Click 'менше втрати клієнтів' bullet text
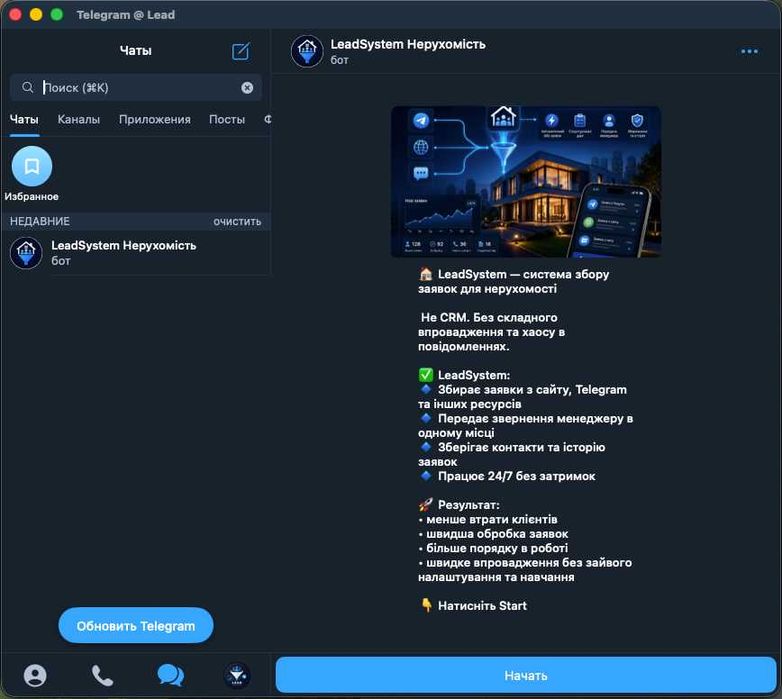782x699 pixels. pos(491,520)
